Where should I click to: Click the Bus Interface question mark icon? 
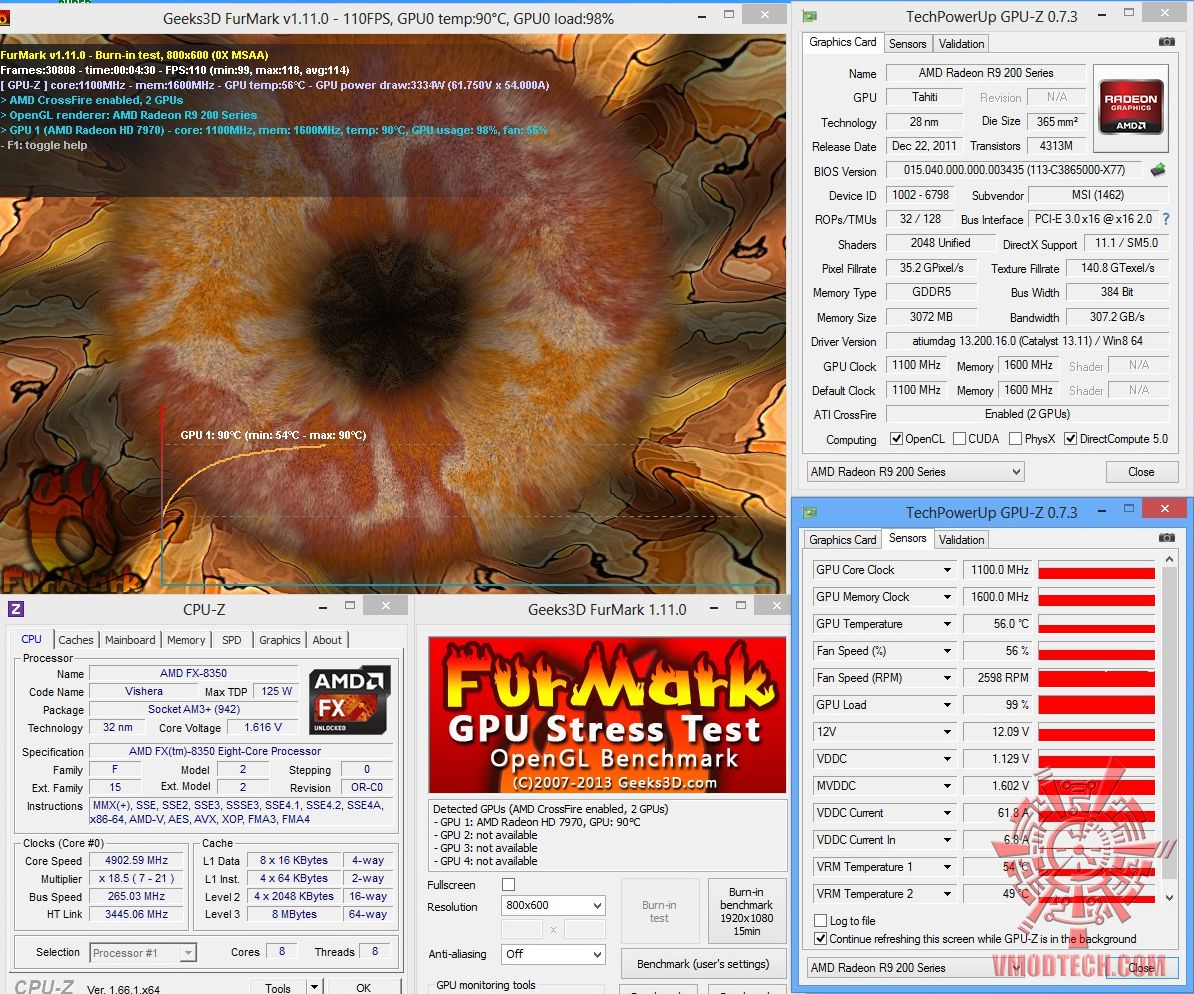(1166, 219)
